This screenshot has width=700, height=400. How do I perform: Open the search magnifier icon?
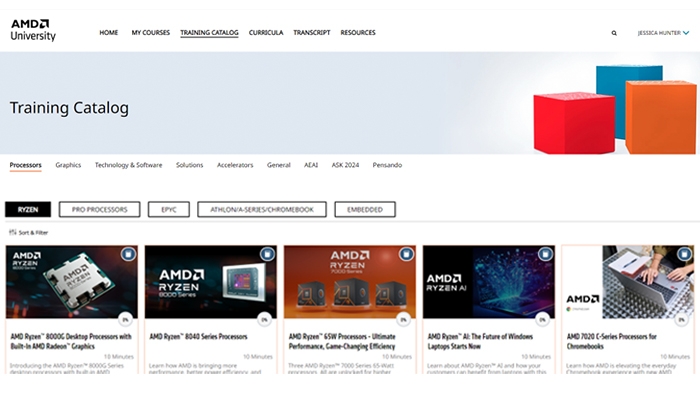pos(614,33)
